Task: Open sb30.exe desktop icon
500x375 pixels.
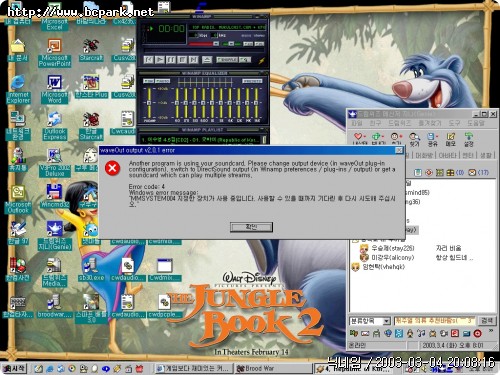Action: point(91,269)
